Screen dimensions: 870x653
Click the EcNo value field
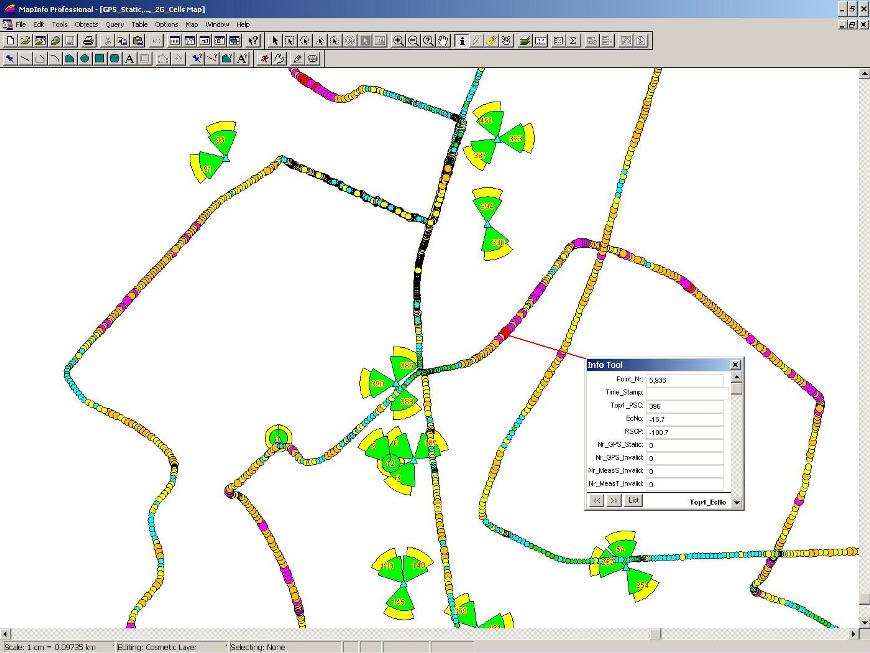[x=685, y=419]
